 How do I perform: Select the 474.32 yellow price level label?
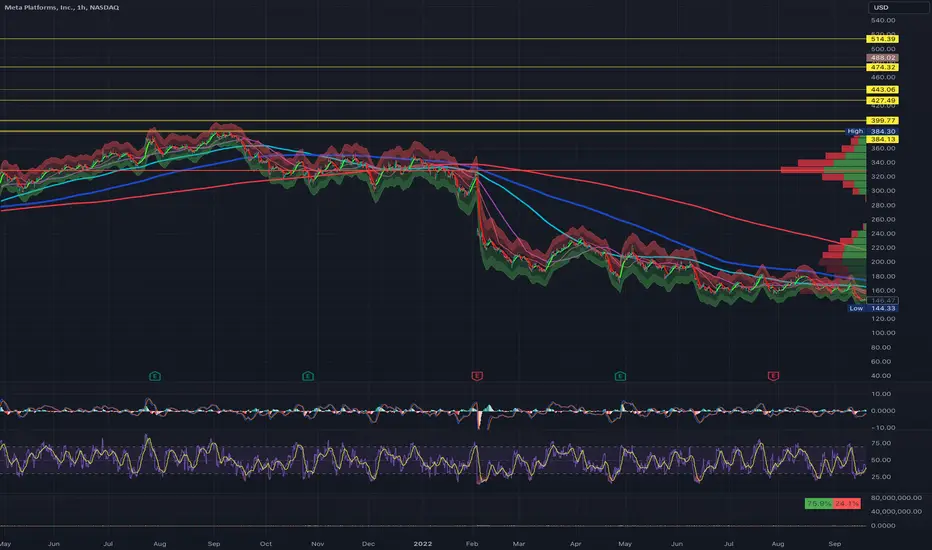pos(883,67)
